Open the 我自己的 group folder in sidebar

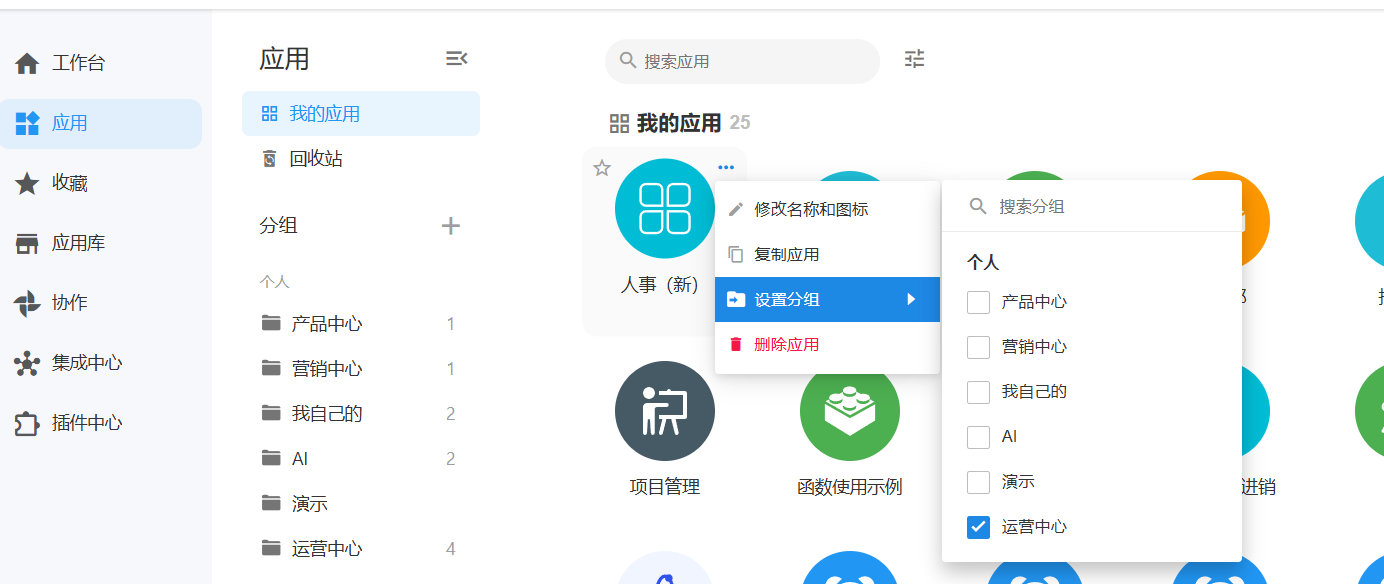(326, 414)
